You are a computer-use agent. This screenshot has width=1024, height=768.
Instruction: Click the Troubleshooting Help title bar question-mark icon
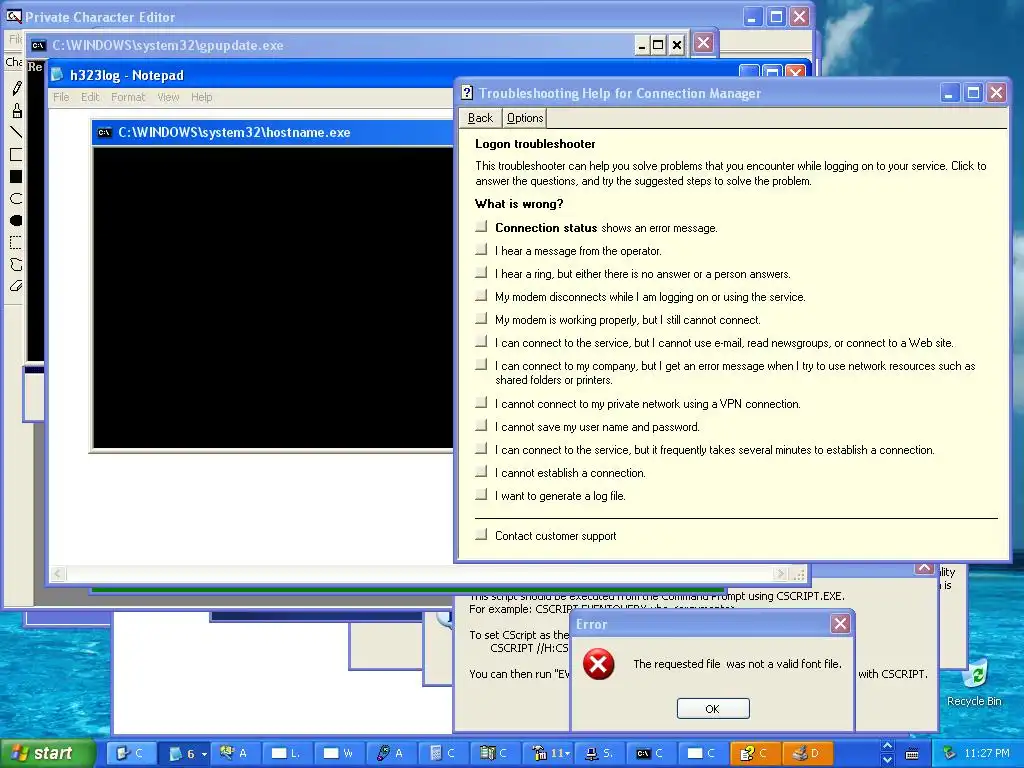point(467,93)
